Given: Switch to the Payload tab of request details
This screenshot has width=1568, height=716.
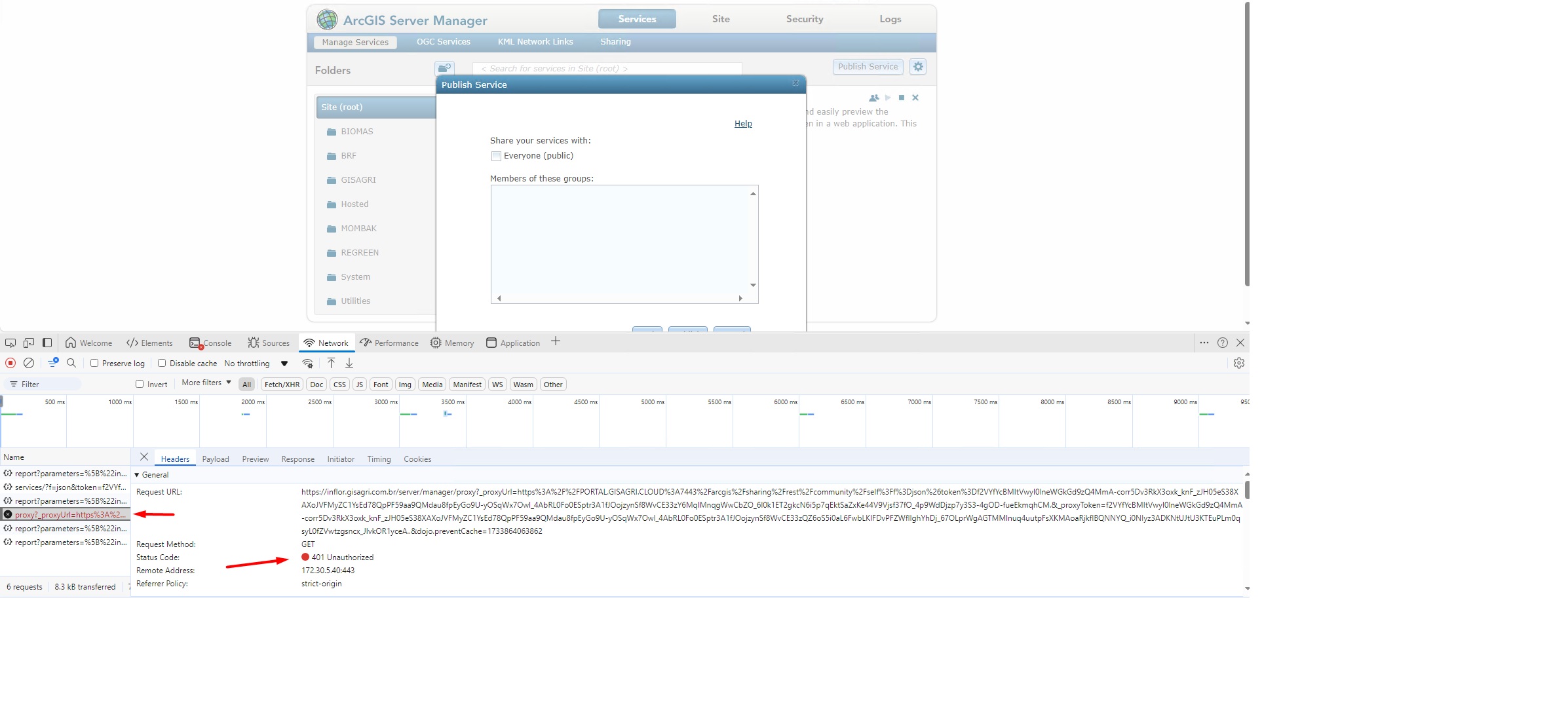Looking at the screenshot, I should point(216,459).
